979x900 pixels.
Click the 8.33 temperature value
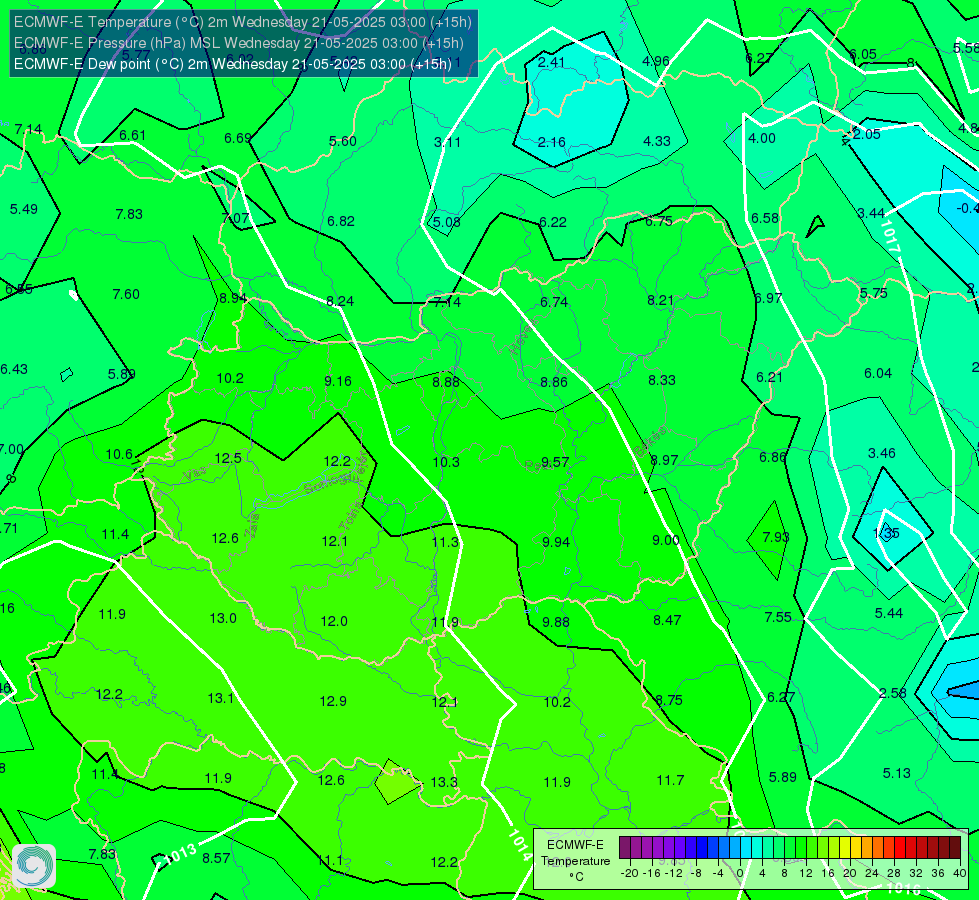point(662,380)
